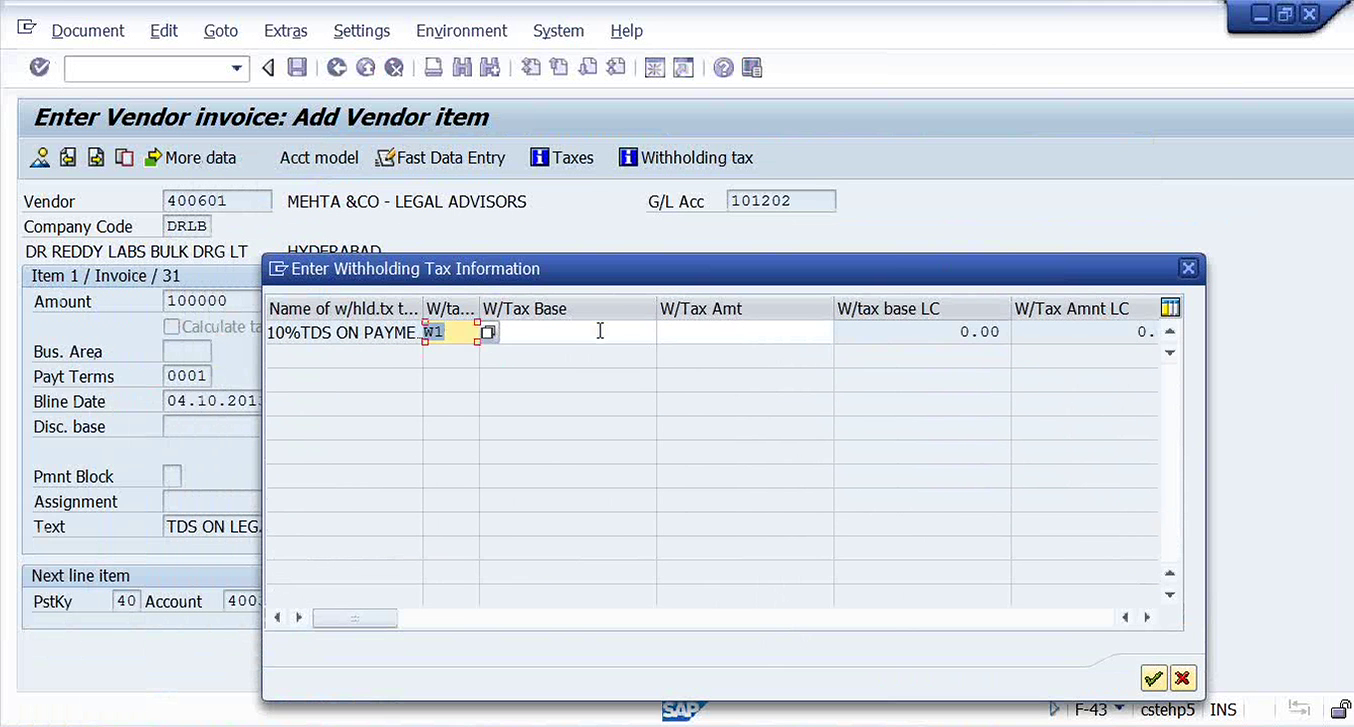Click the Bus. Area input field
Viewport: 1354px width, 727px height.
(x=187, y=351)
